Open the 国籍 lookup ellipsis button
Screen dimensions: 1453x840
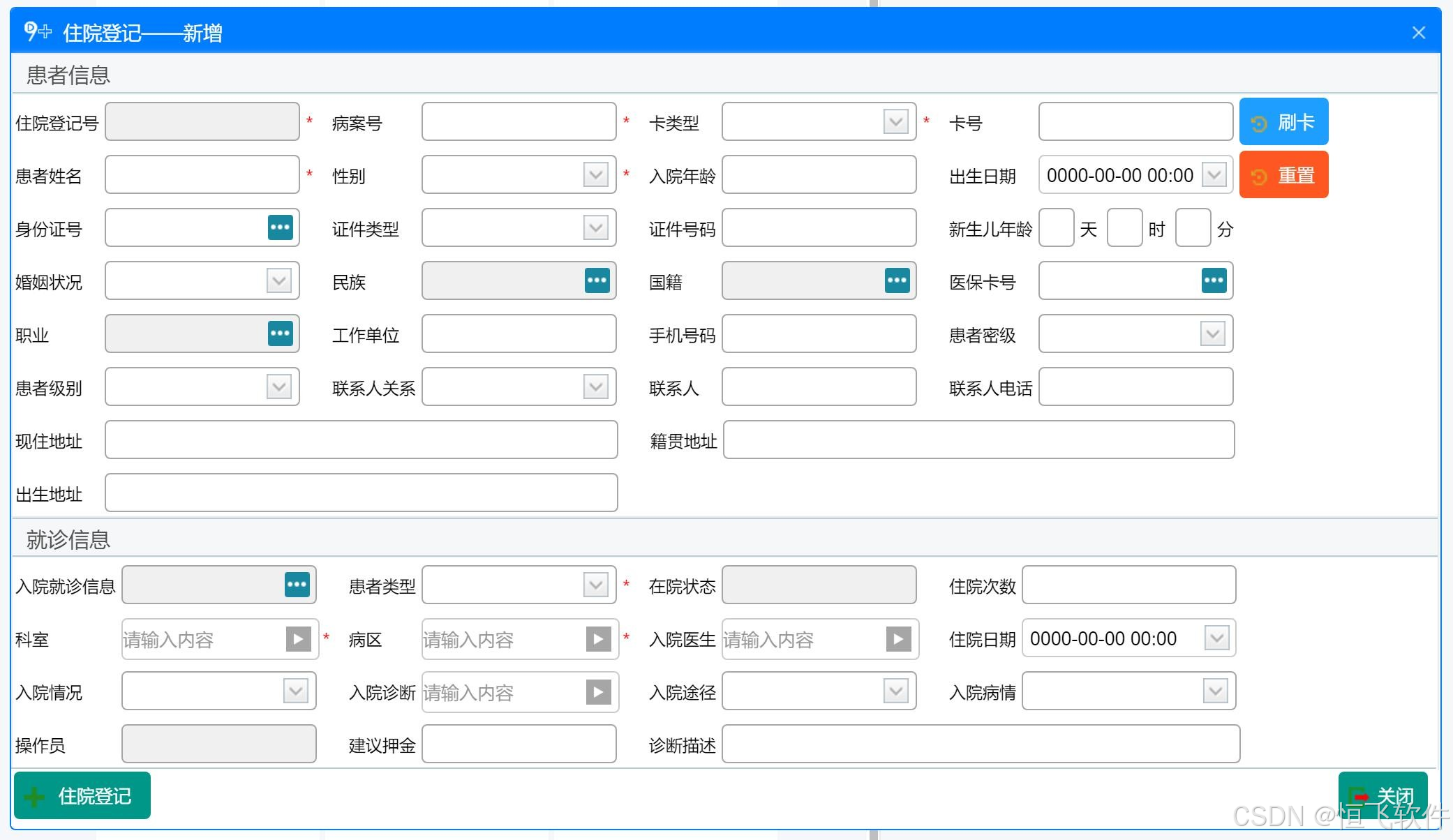tap(897, 280)
